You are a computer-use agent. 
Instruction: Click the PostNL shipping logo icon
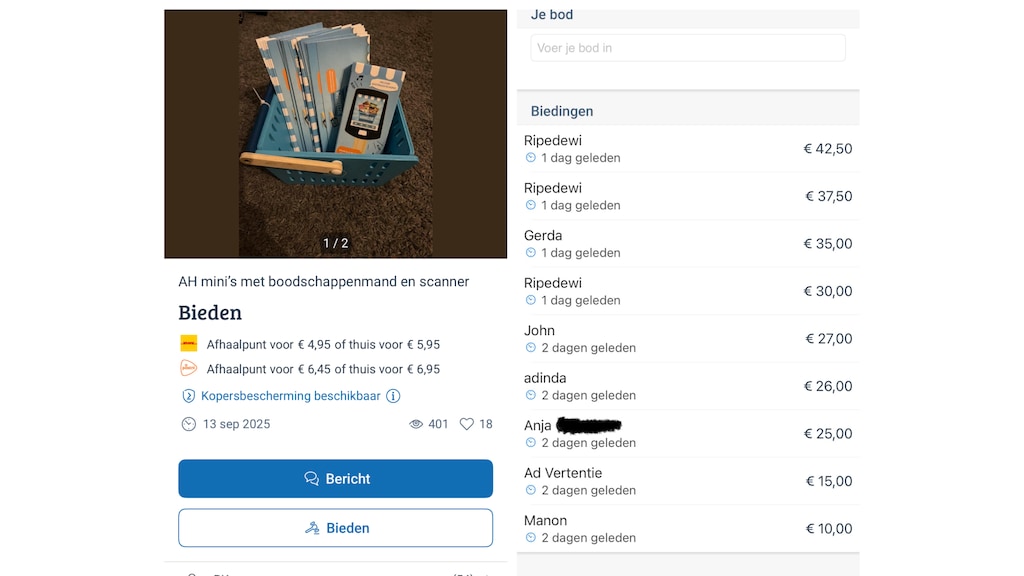point(189,368)
